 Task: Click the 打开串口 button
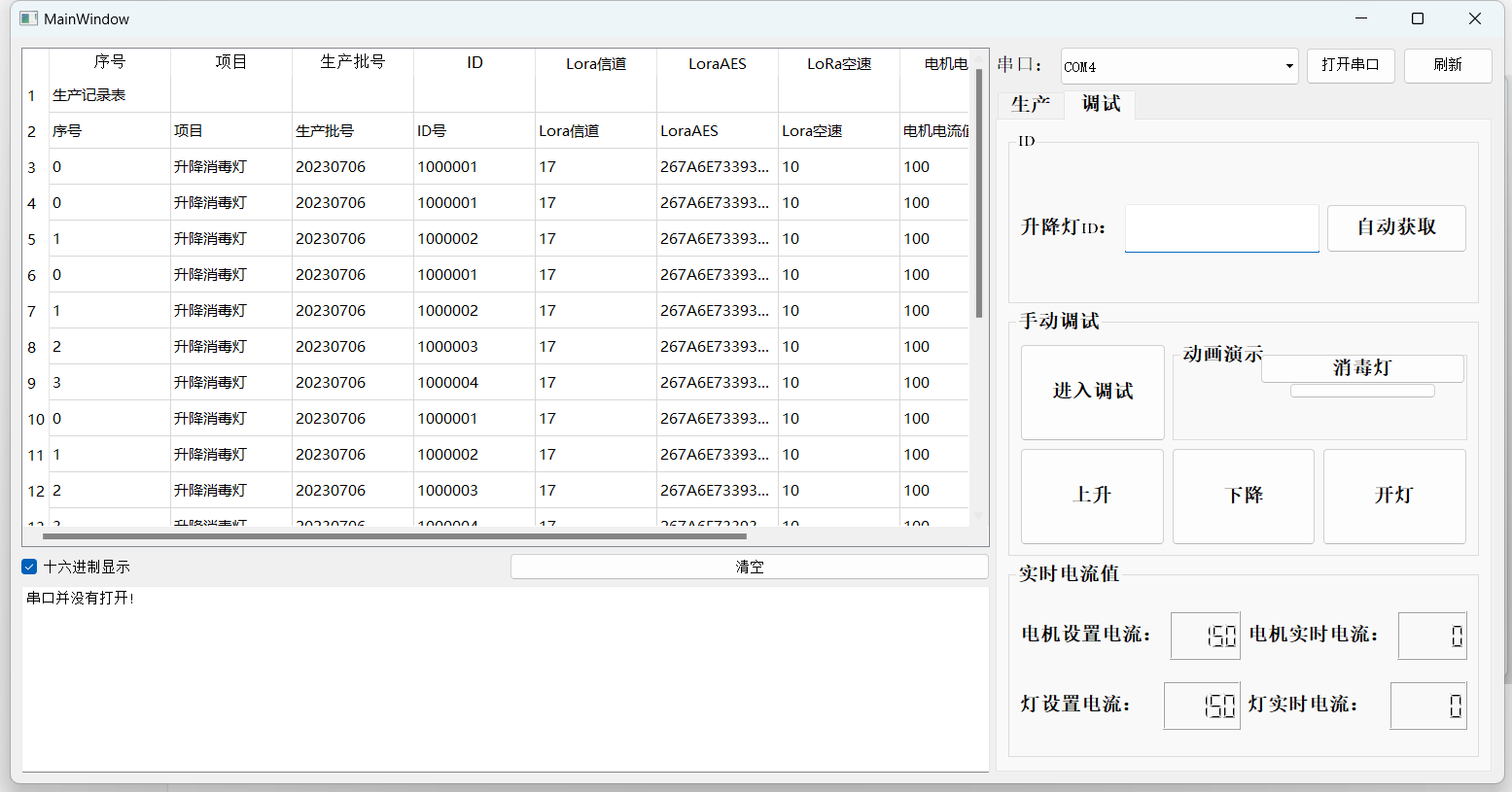(1350, 65)
